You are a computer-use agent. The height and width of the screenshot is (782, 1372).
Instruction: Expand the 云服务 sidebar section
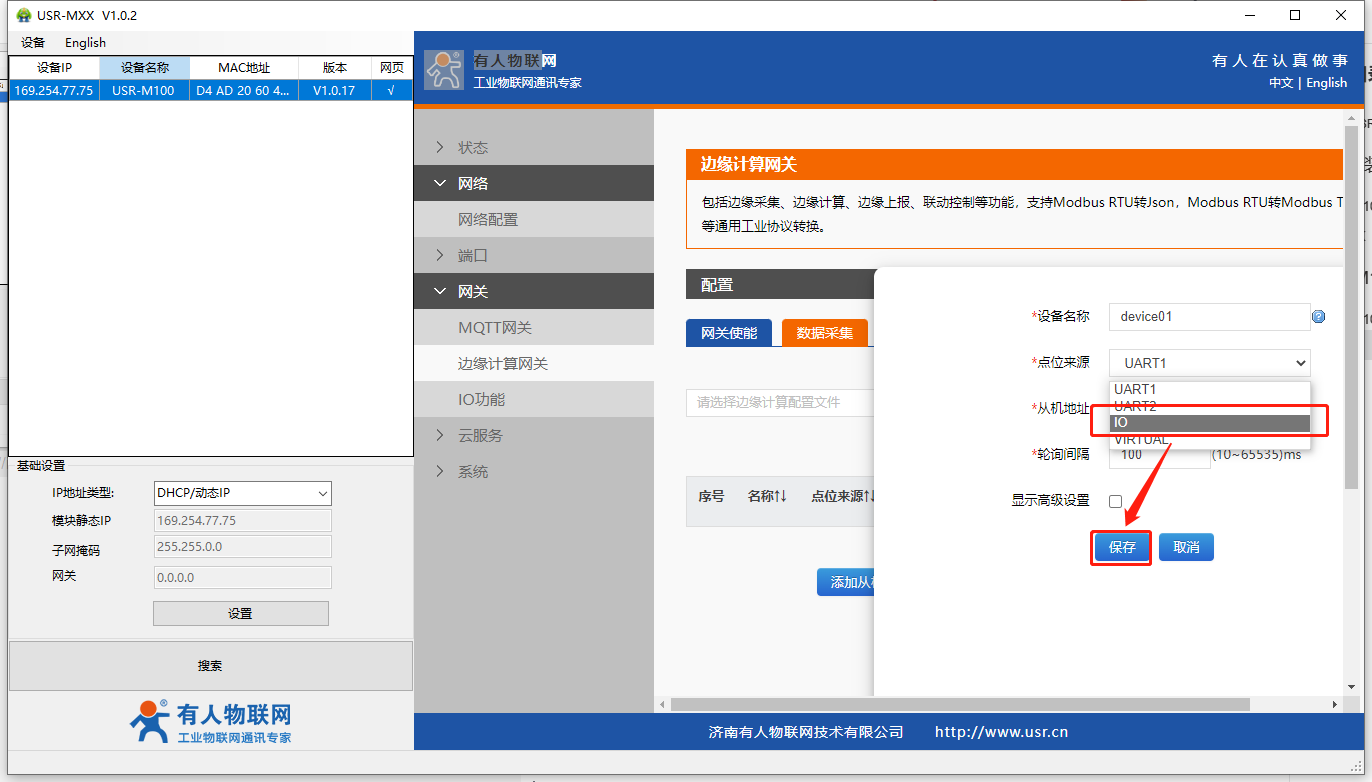534,435
